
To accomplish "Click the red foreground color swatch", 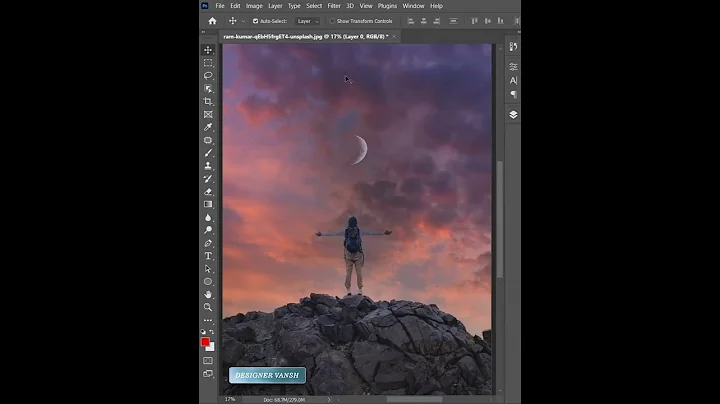I will 205,342.
